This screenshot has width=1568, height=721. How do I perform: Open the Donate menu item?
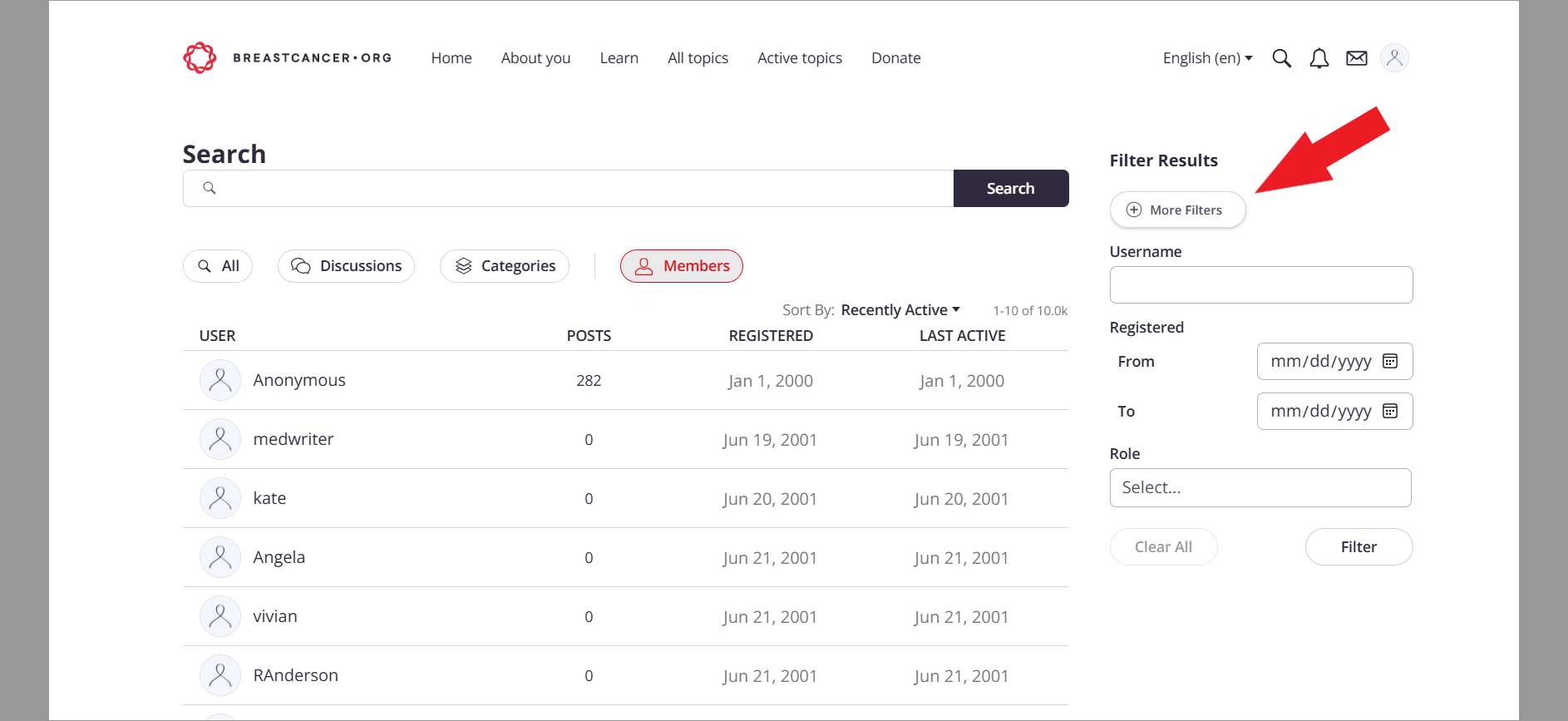tap(896, 58)
